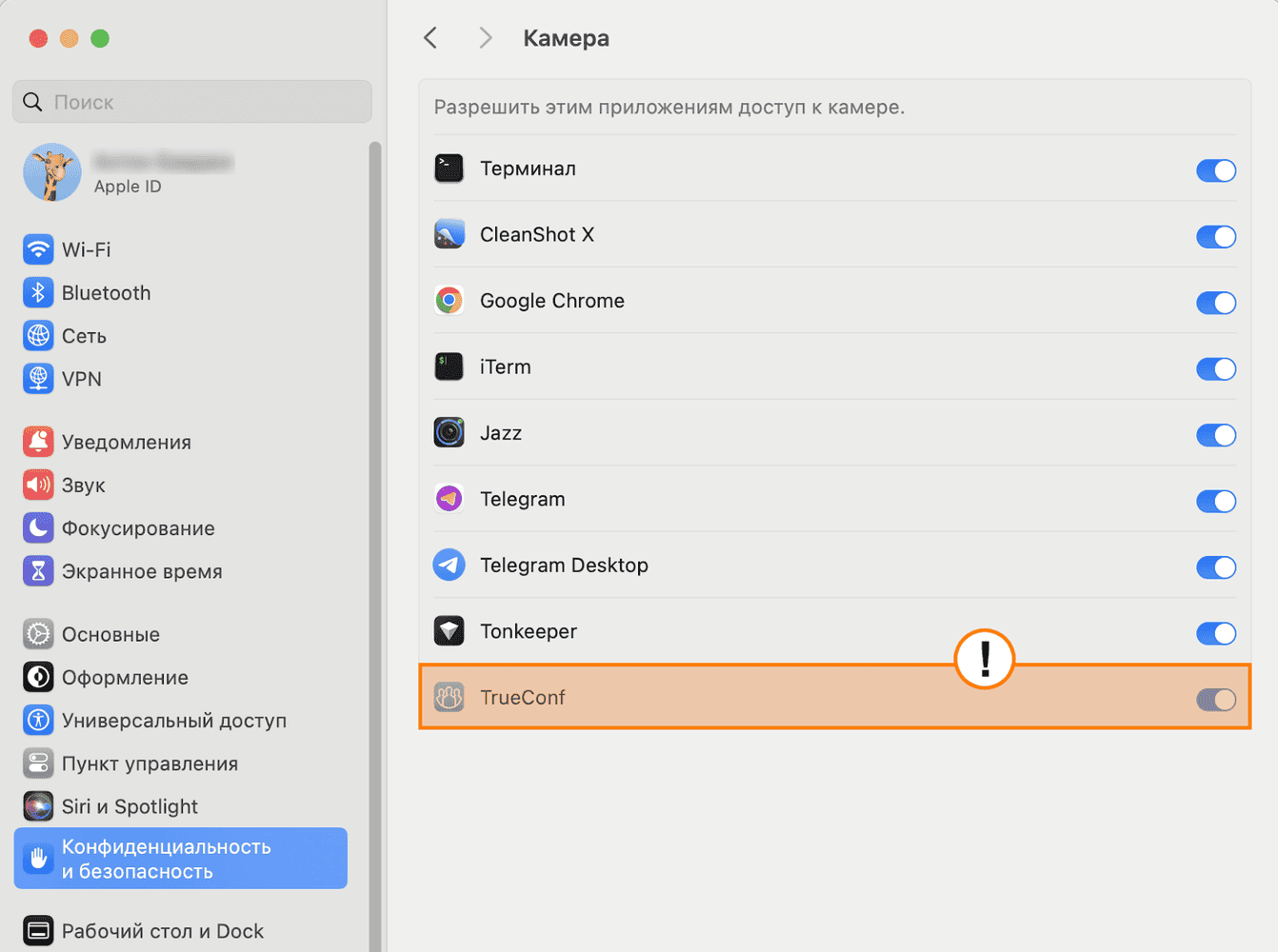Click the Jazz app icon
The width and height of the screenshot is (1278, 952).
coord(449,432)
